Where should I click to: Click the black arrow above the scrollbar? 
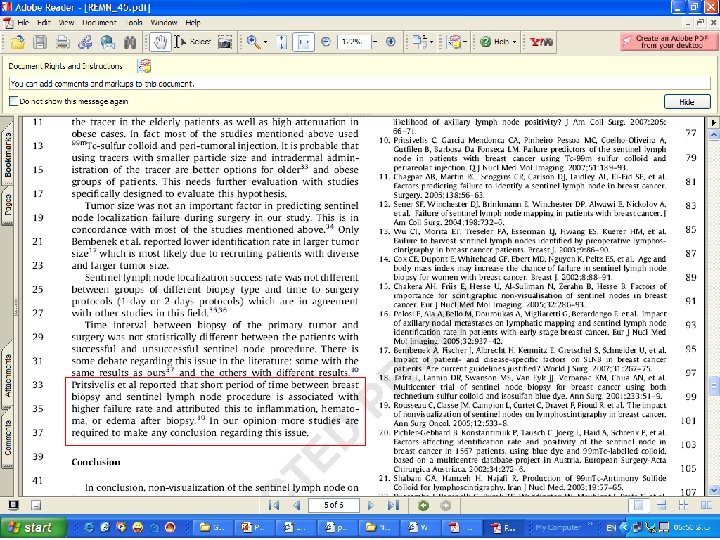pos(714,123)
